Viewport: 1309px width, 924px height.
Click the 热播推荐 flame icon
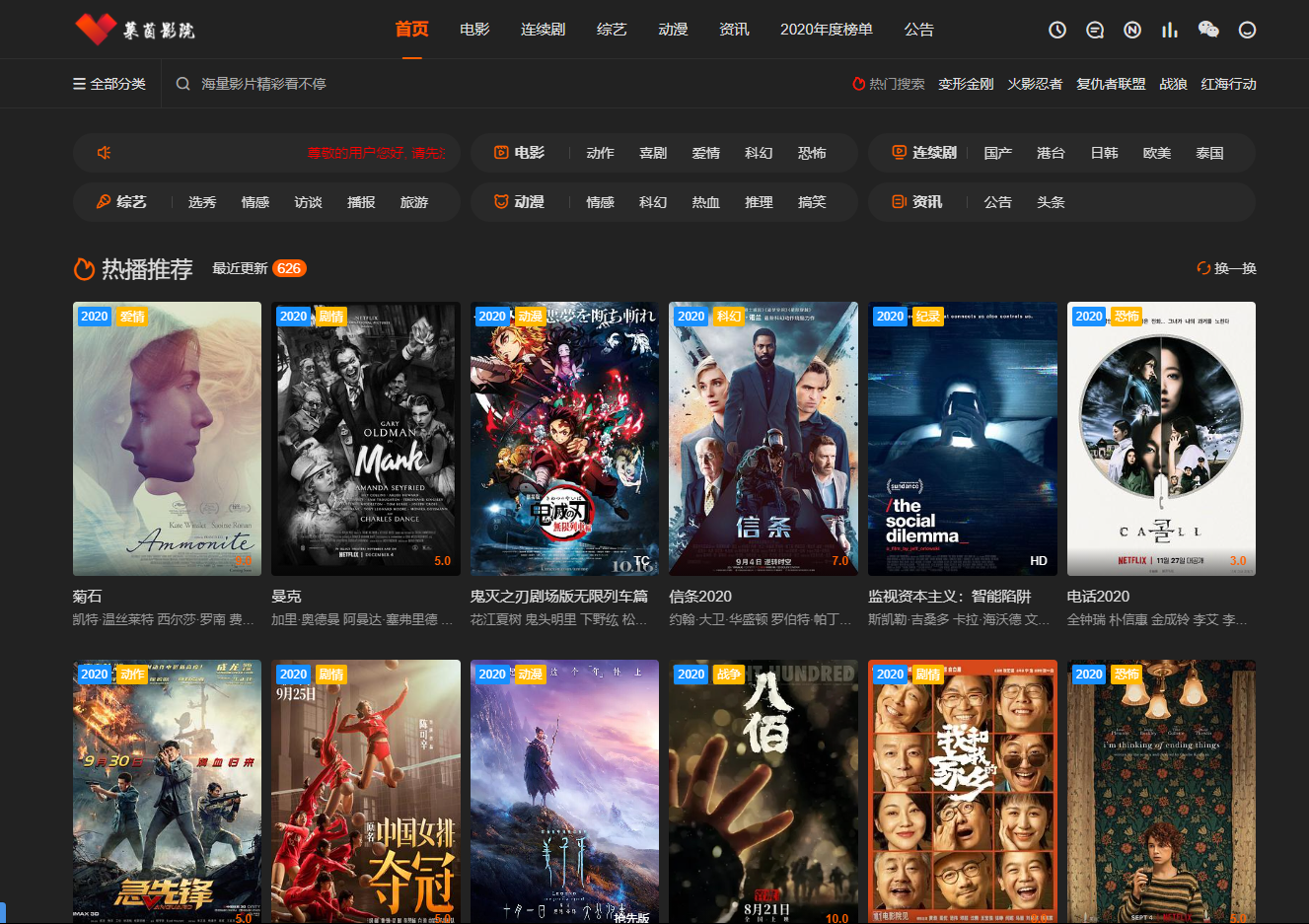85,268
